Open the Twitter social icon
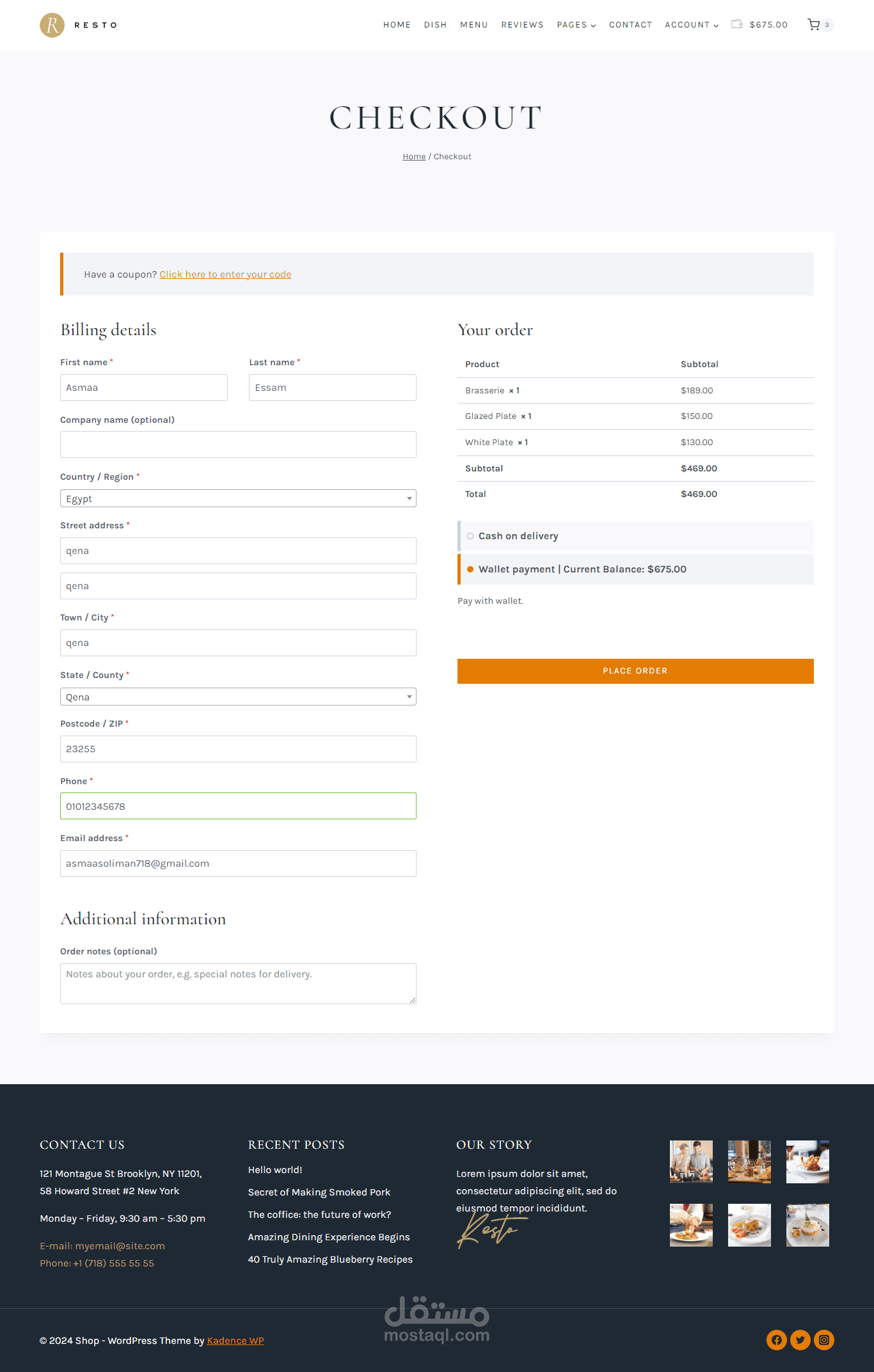The image size is (874, 1372). tap(800, 1340)
